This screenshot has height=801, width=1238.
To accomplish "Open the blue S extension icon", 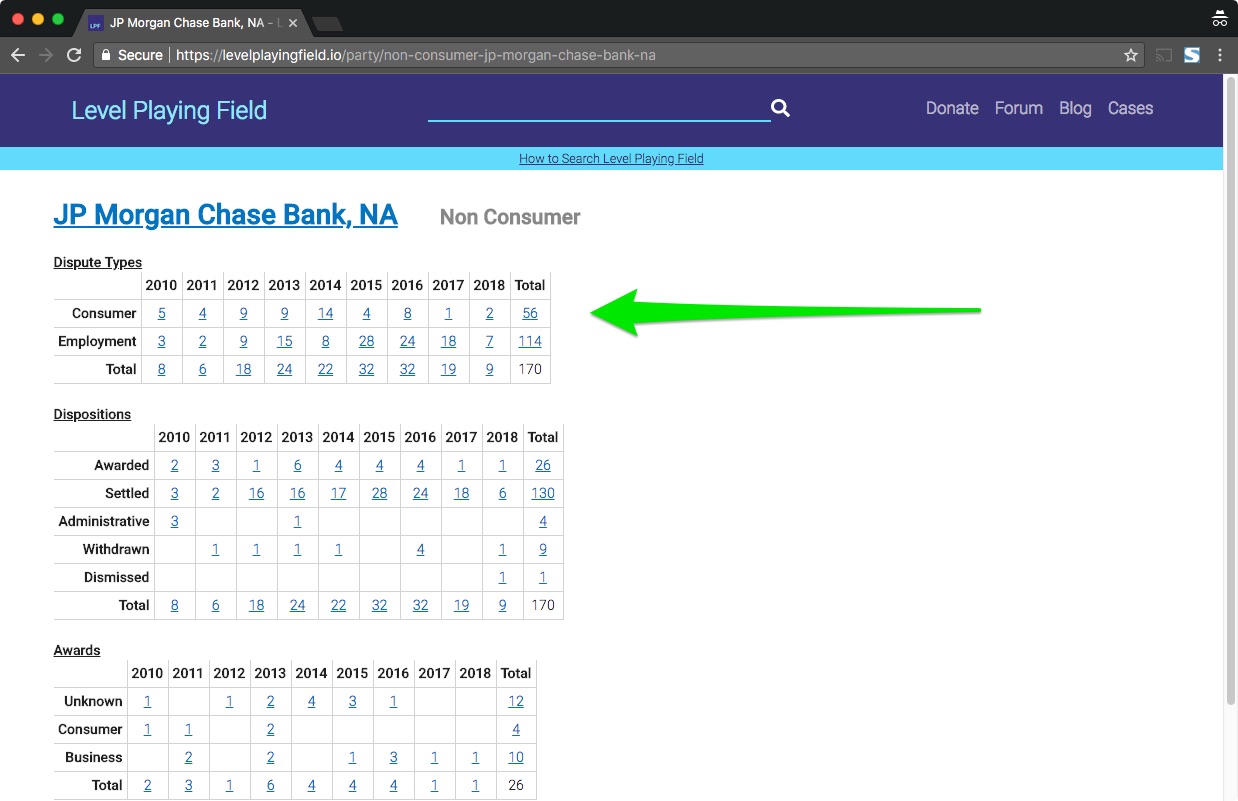I will click(x=1192, y=55).
